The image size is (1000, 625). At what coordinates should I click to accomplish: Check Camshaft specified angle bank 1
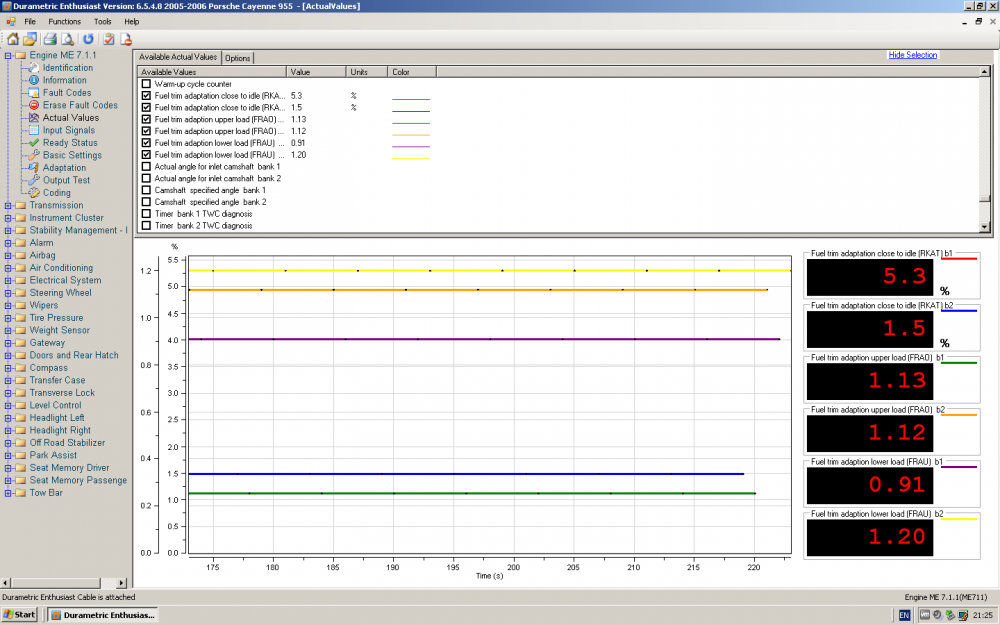point(147,190)
